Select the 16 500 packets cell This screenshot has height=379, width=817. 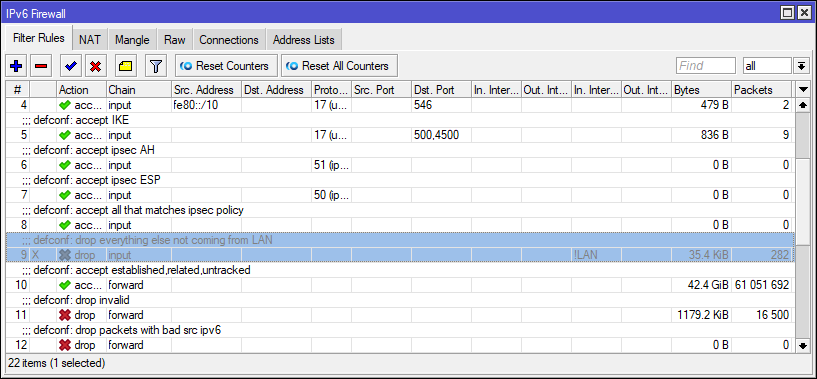[x=761, y=315]
